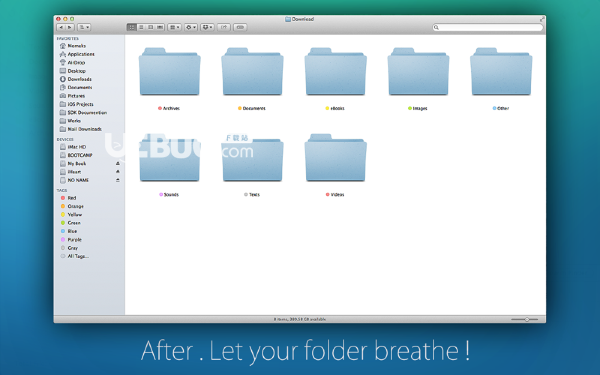Select the iMac HD device

[73, 147]
